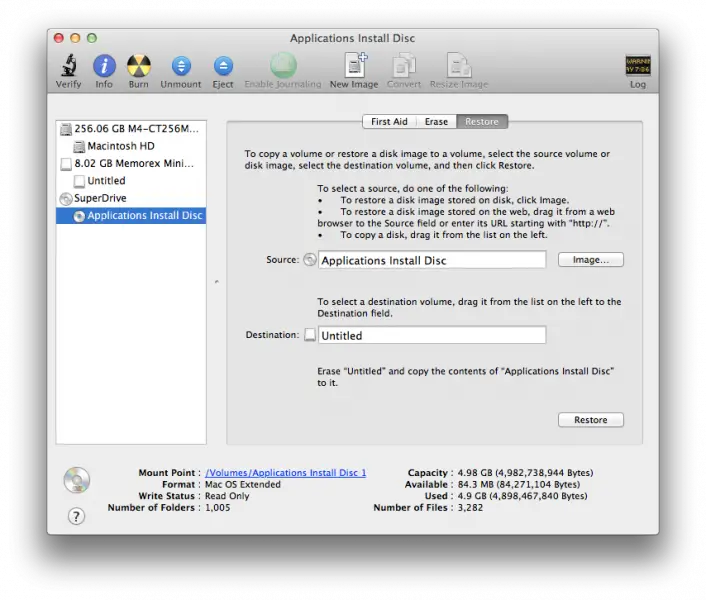Image resolution: width=706 pixels, height=600 pixels.
Task: Select the Untitled volume in sidebar
Action: coord(131,181)
